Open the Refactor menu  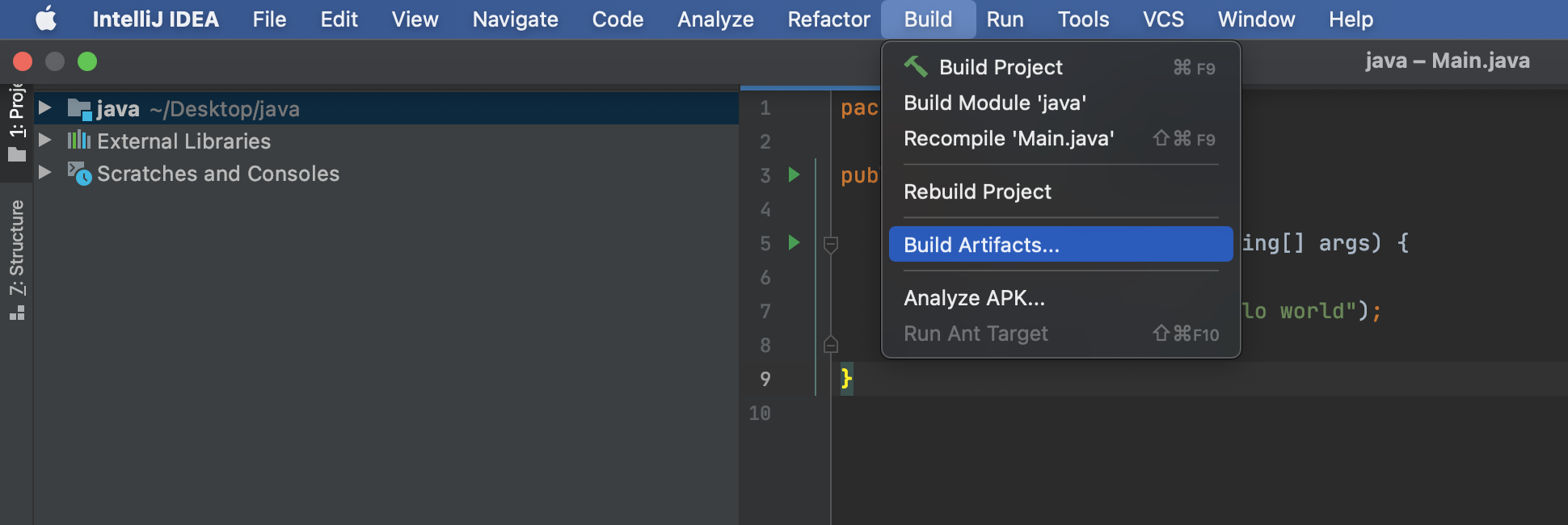[828, 19]
